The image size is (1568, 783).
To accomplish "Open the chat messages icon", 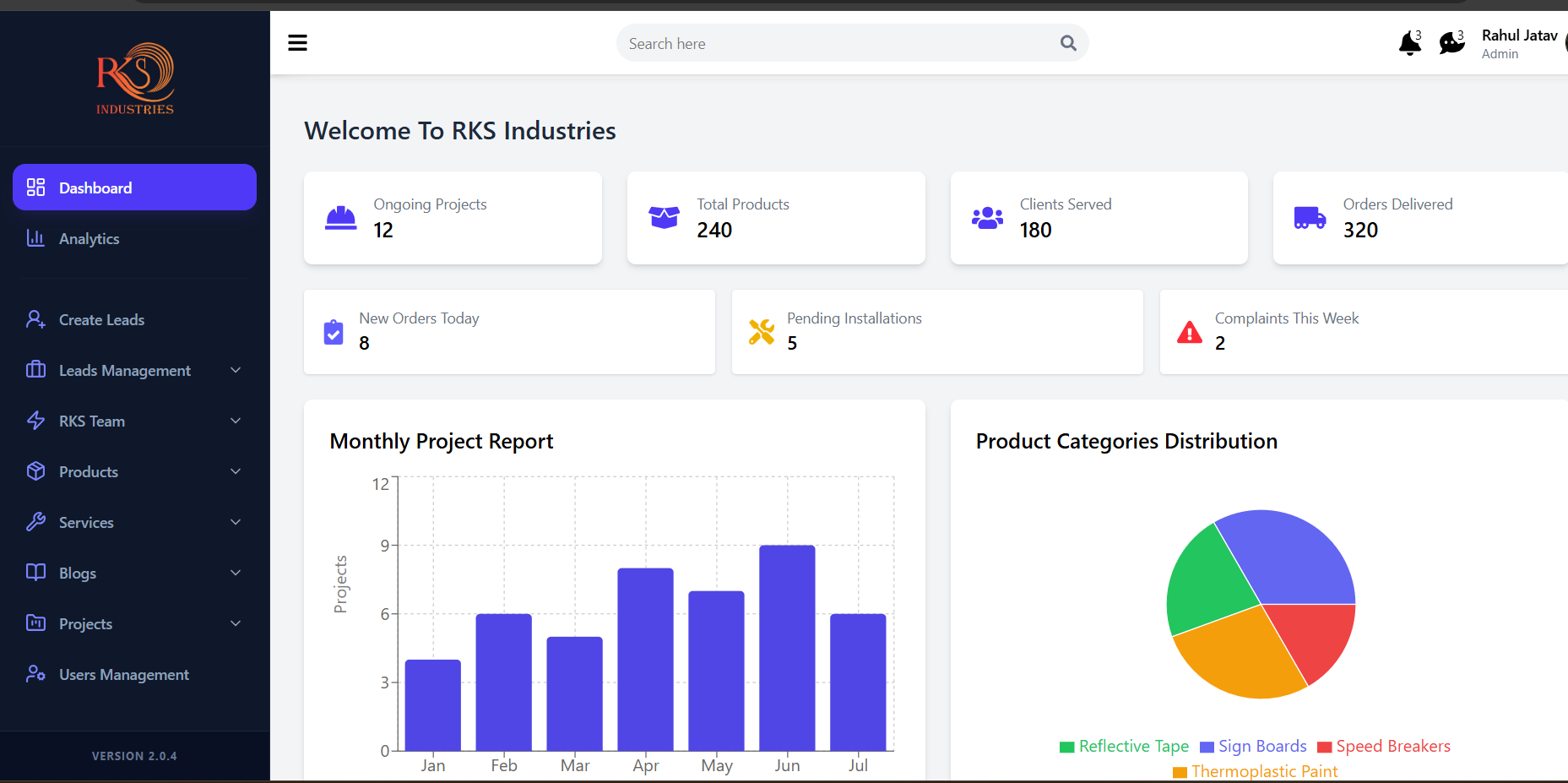I will point(1451,43).
